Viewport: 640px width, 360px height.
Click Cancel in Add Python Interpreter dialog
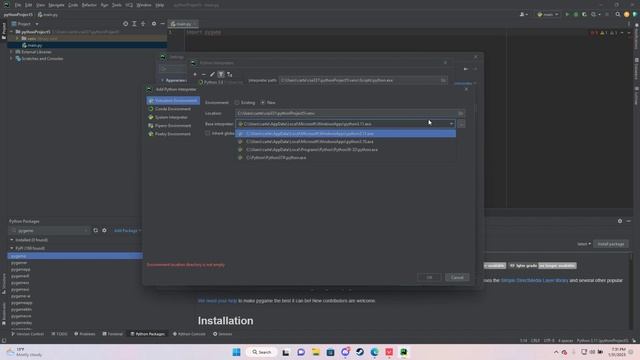(x=457, y=278)
